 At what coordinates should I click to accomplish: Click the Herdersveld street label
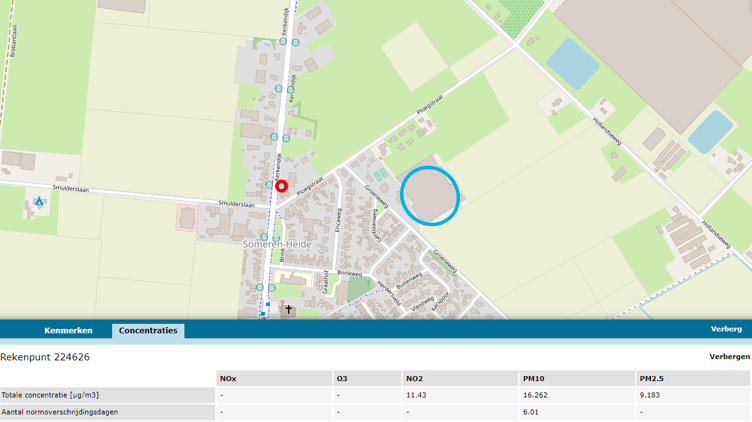coord(388,293)
